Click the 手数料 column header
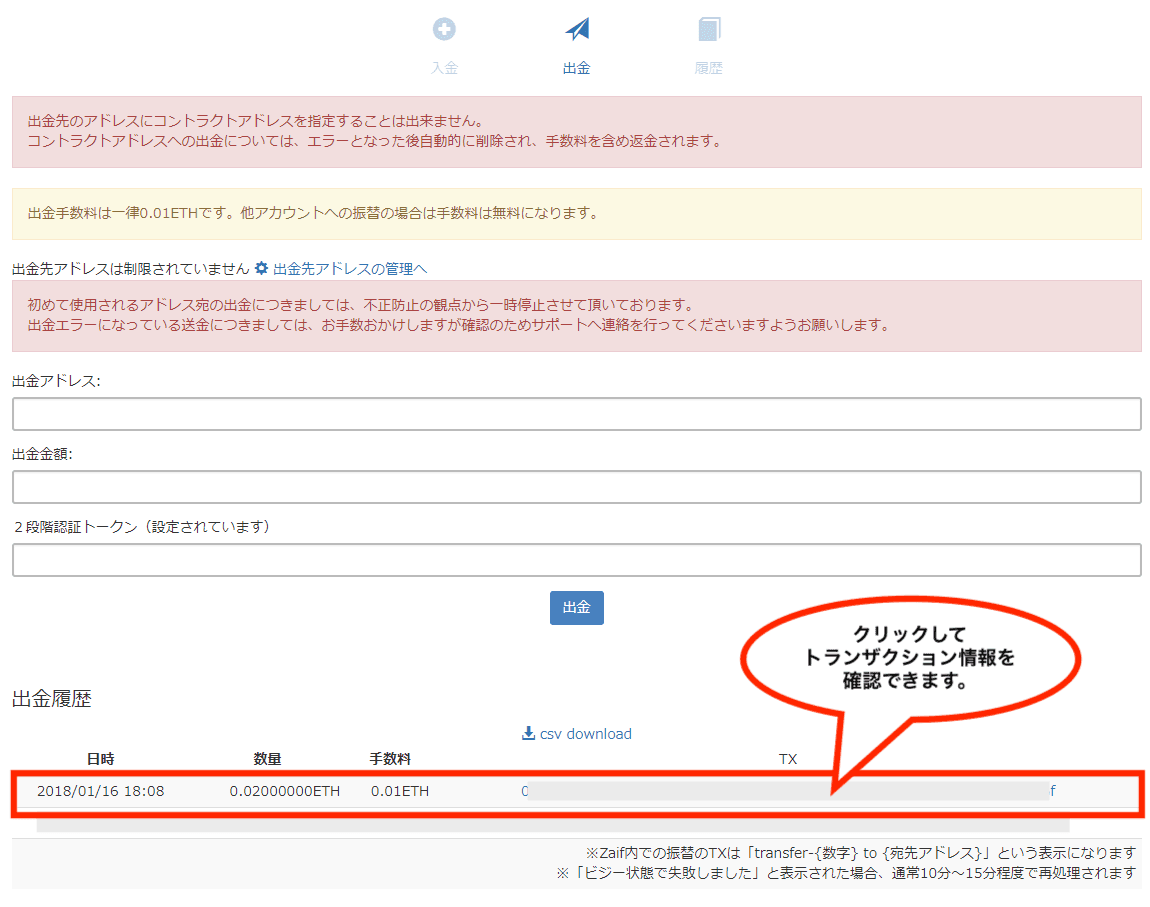1150x907 pixels. pos(390,759)
